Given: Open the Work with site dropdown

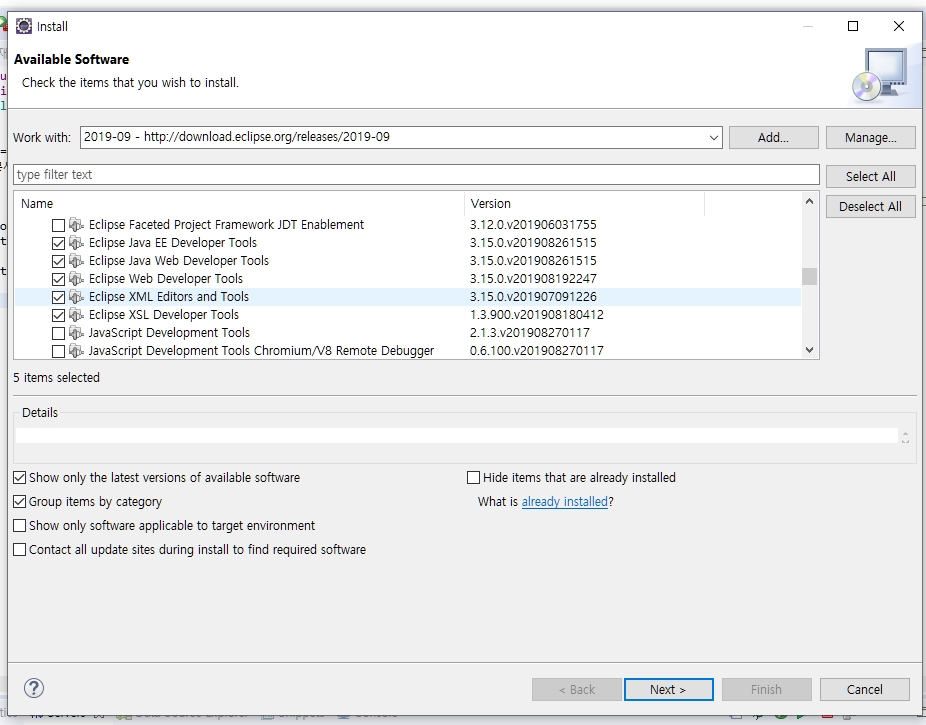Looking at the screenshot, I should tap(713, 138).
